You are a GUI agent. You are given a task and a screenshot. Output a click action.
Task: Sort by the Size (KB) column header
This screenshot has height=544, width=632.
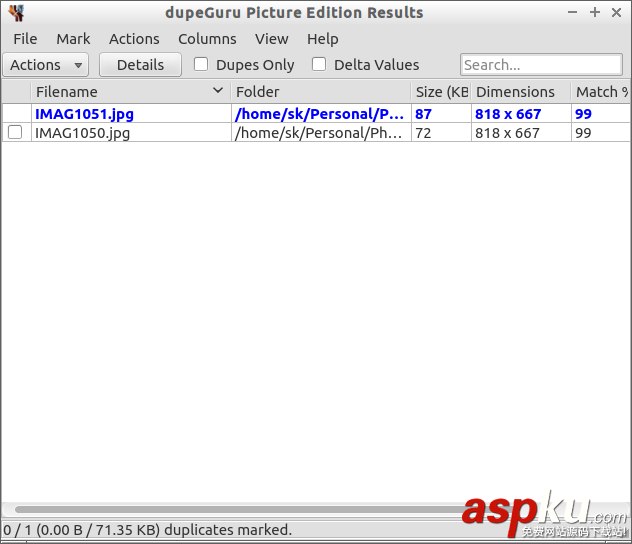pos(441,92)
